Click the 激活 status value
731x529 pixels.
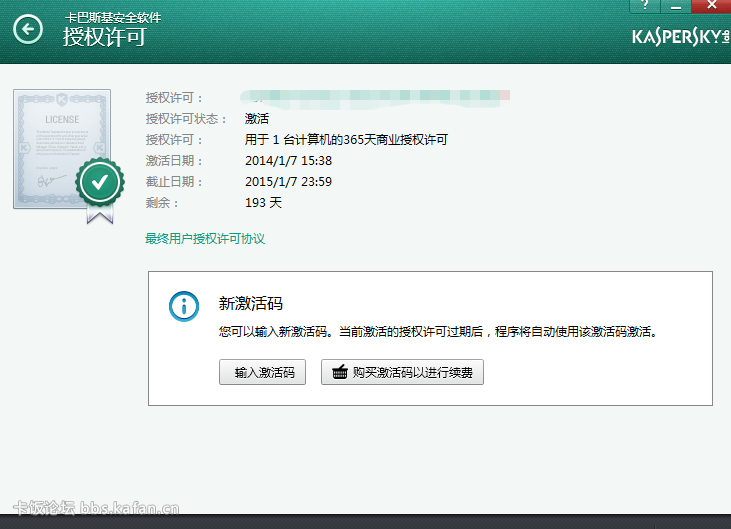(257, 118)
